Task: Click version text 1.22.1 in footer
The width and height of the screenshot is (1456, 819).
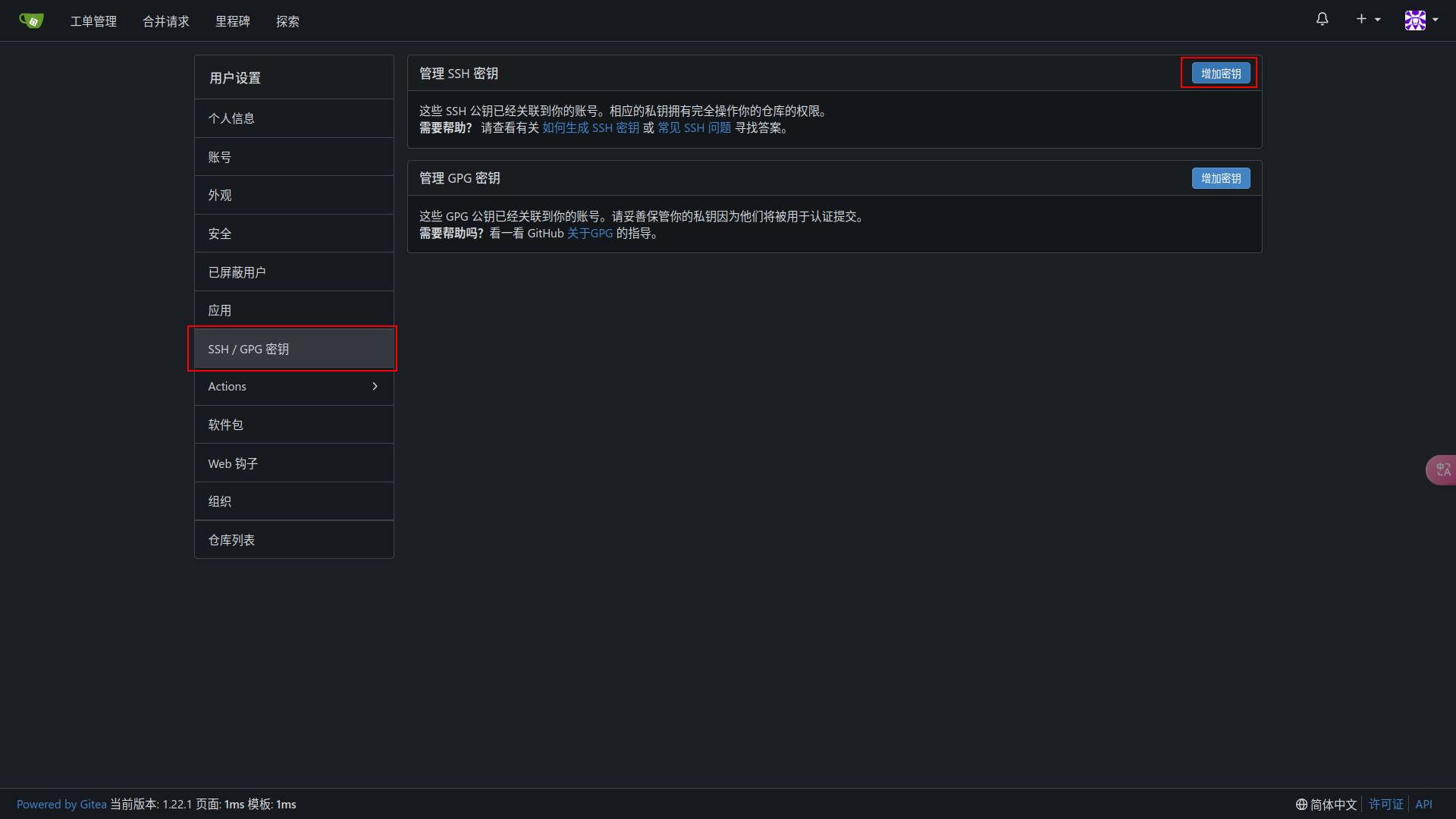Action: pos(177,805)
